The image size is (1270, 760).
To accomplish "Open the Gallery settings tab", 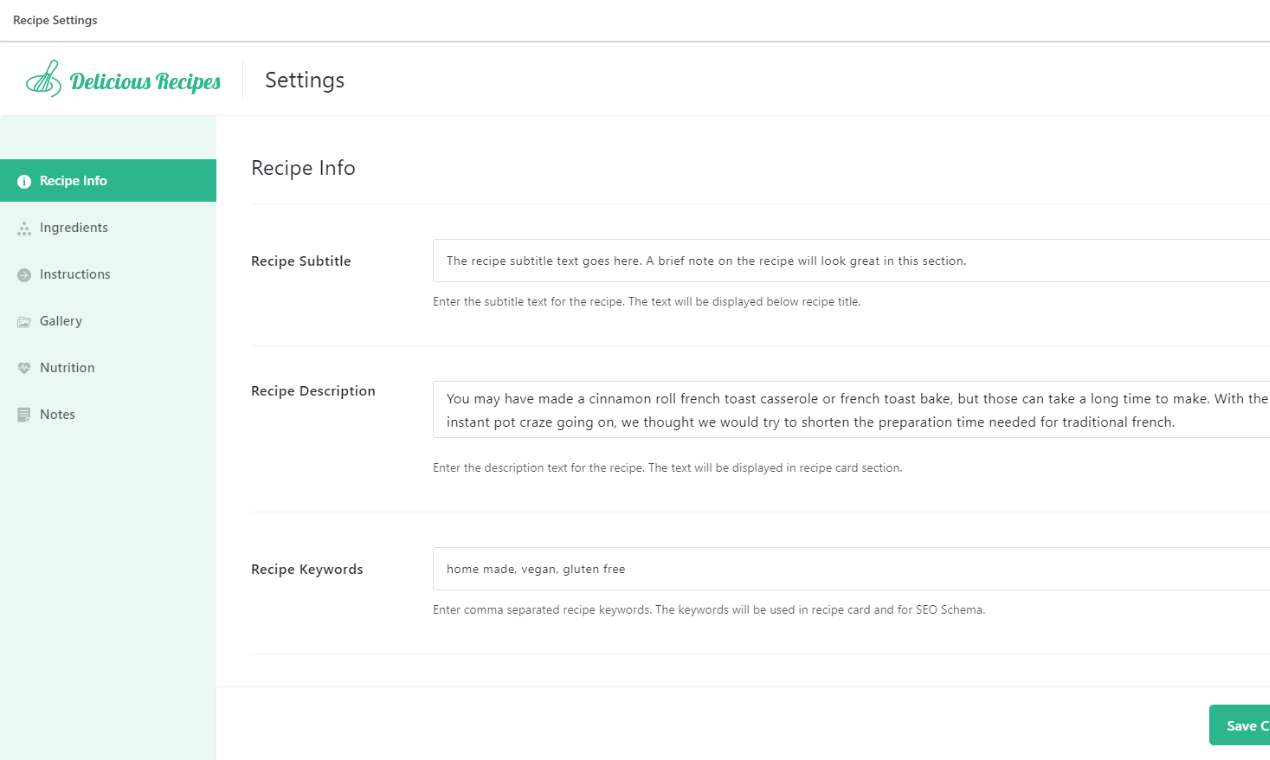I will coord(108,321).
